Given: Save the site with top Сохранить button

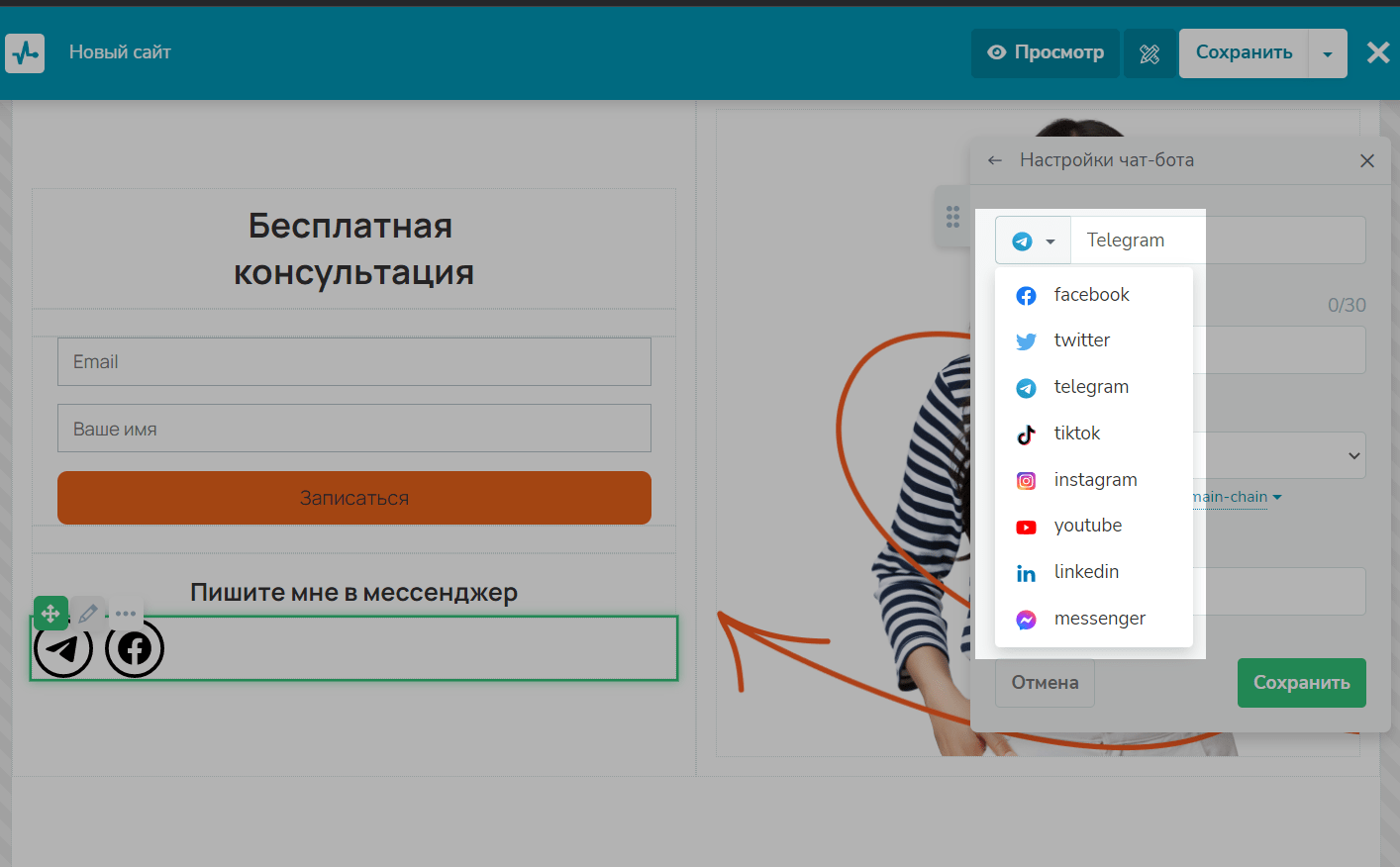Looking at the screenshot, I should (x=1244, y=52).
